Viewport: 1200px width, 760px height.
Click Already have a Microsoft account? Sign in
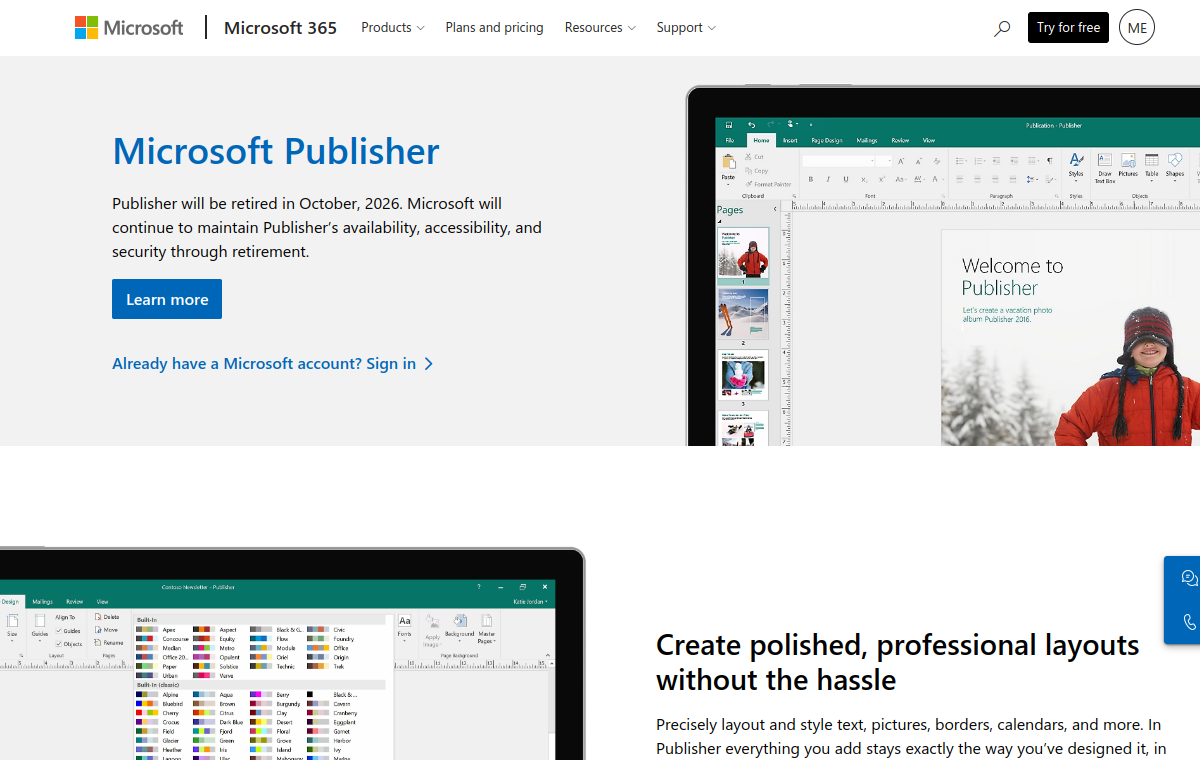[x=272, y=363]
